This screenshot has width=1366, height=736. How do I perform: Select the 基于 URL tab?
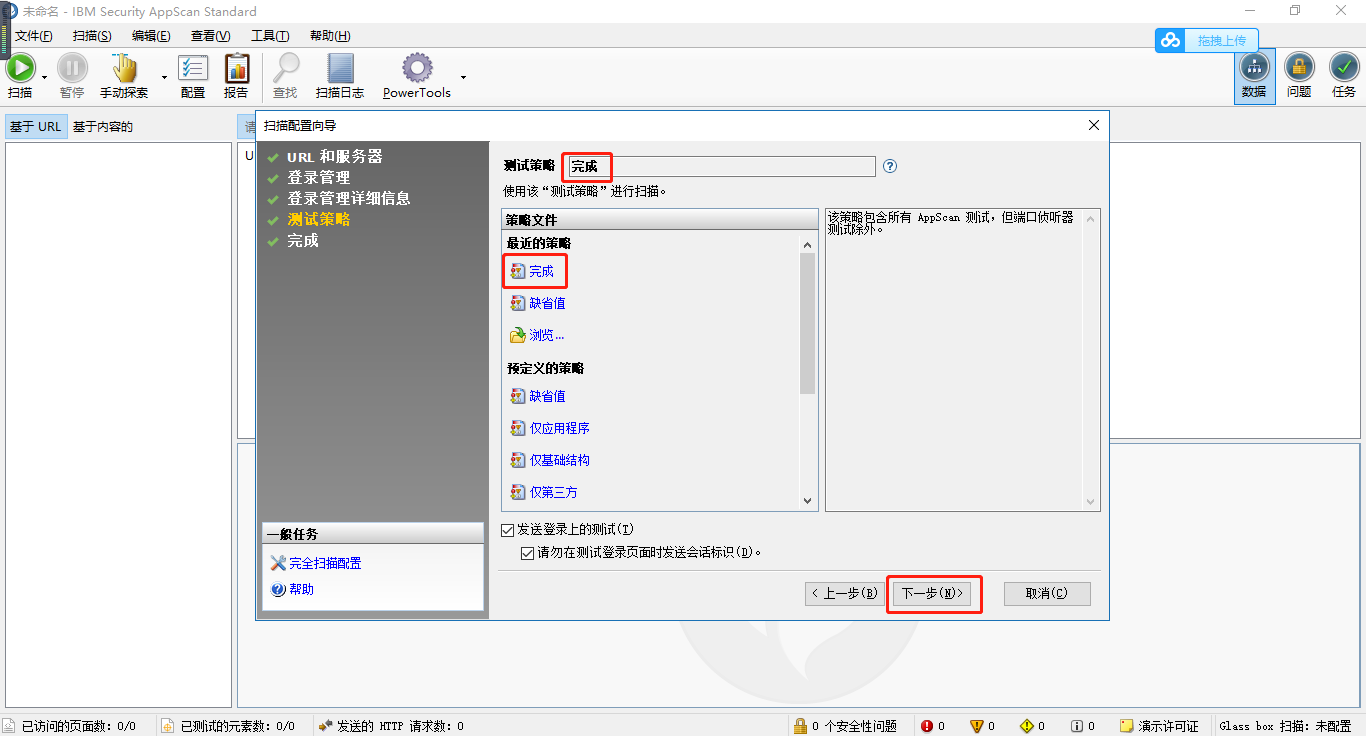tap(36, 127)
